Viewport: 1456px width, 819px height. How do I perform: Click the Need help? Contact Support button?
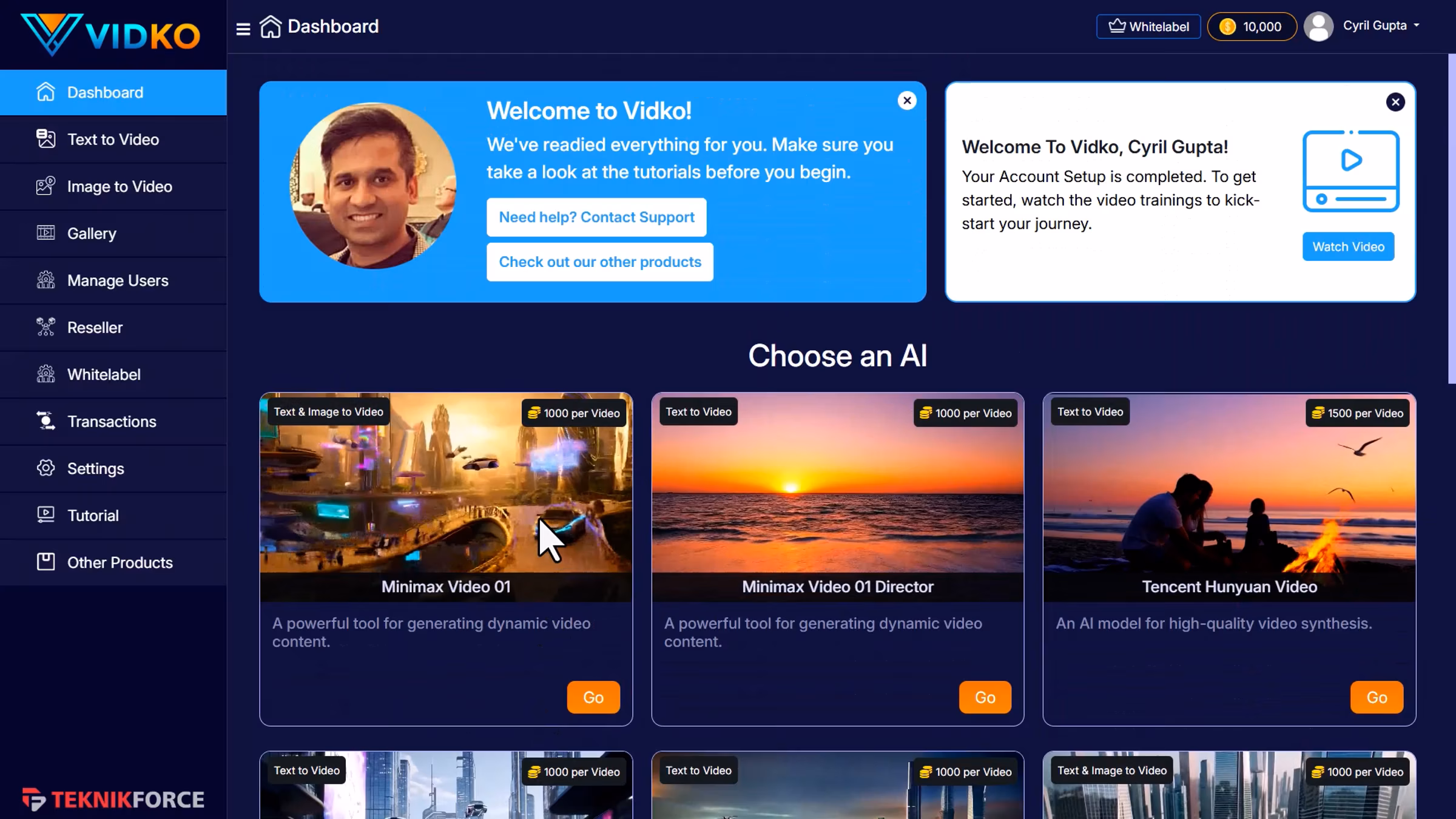(x=596, y=217)
